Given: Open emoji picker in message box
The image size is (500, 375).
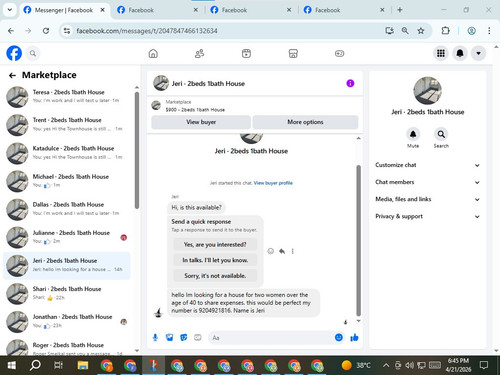Looking at the screenshot, I should [x=339, y=338].
